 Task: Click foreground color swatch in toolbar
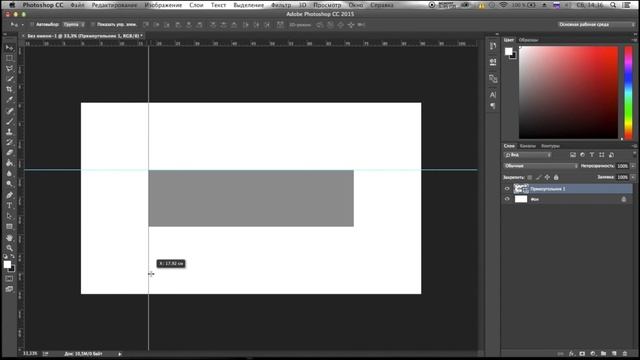(7, 264)
